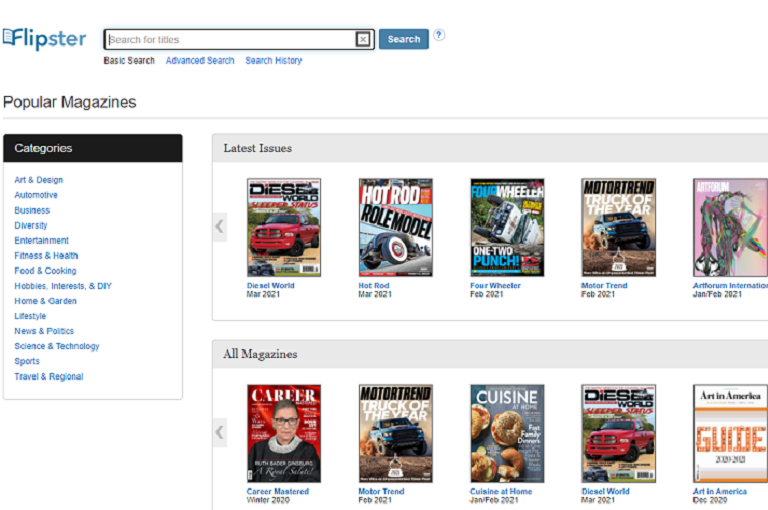Click Diesel World title link in Latest Issues
This screenshot has width=768, height=510.
point(270,286)
